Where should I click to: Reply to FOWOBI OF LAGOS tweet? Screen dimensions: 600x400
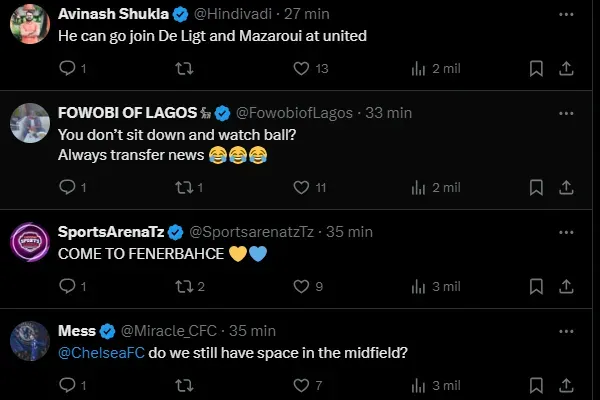click(x=68, y=187)
